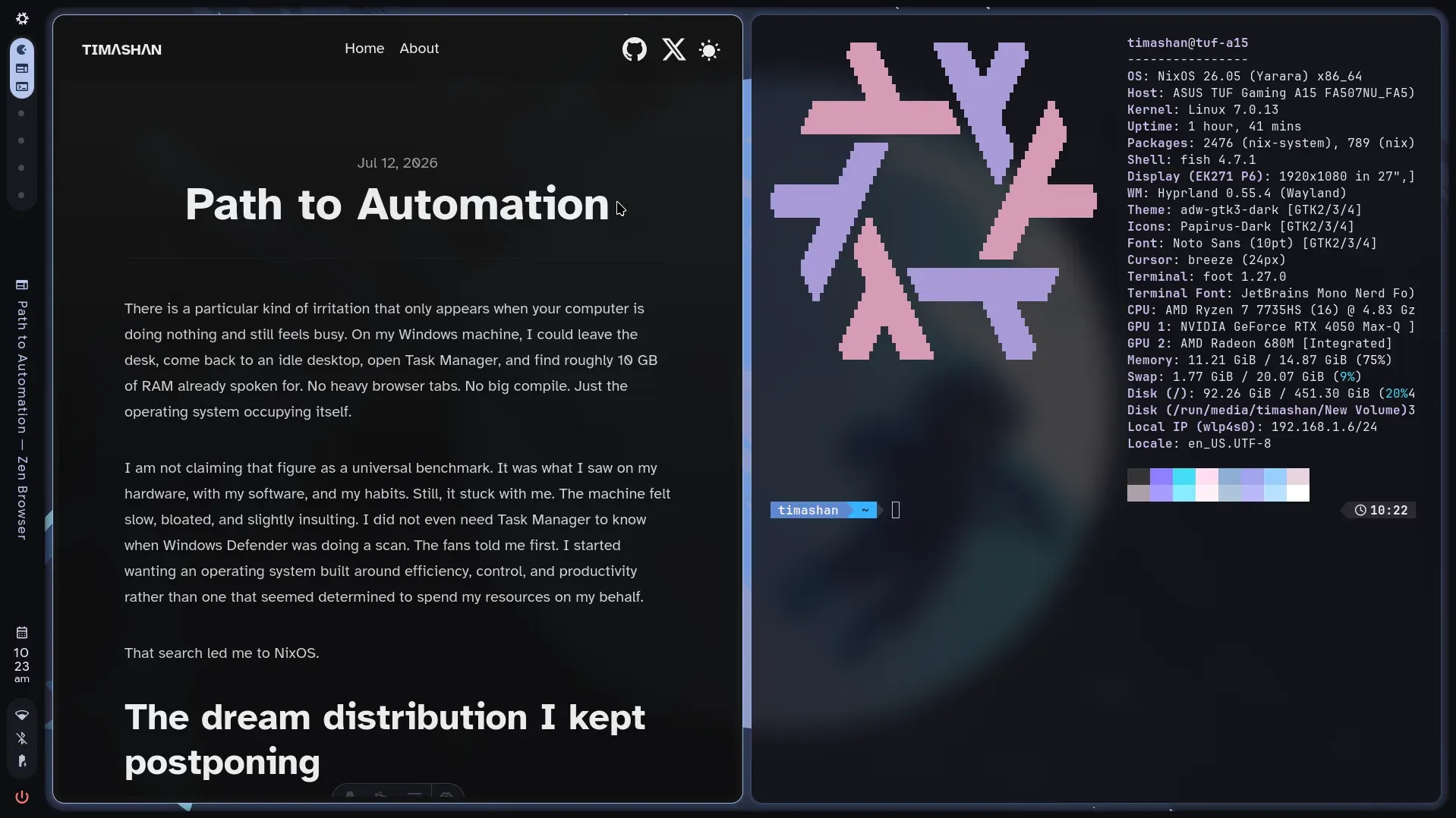
Task: Click the 'Local IP (wlp4s0)' line
Action: (x=1252, y=427)
